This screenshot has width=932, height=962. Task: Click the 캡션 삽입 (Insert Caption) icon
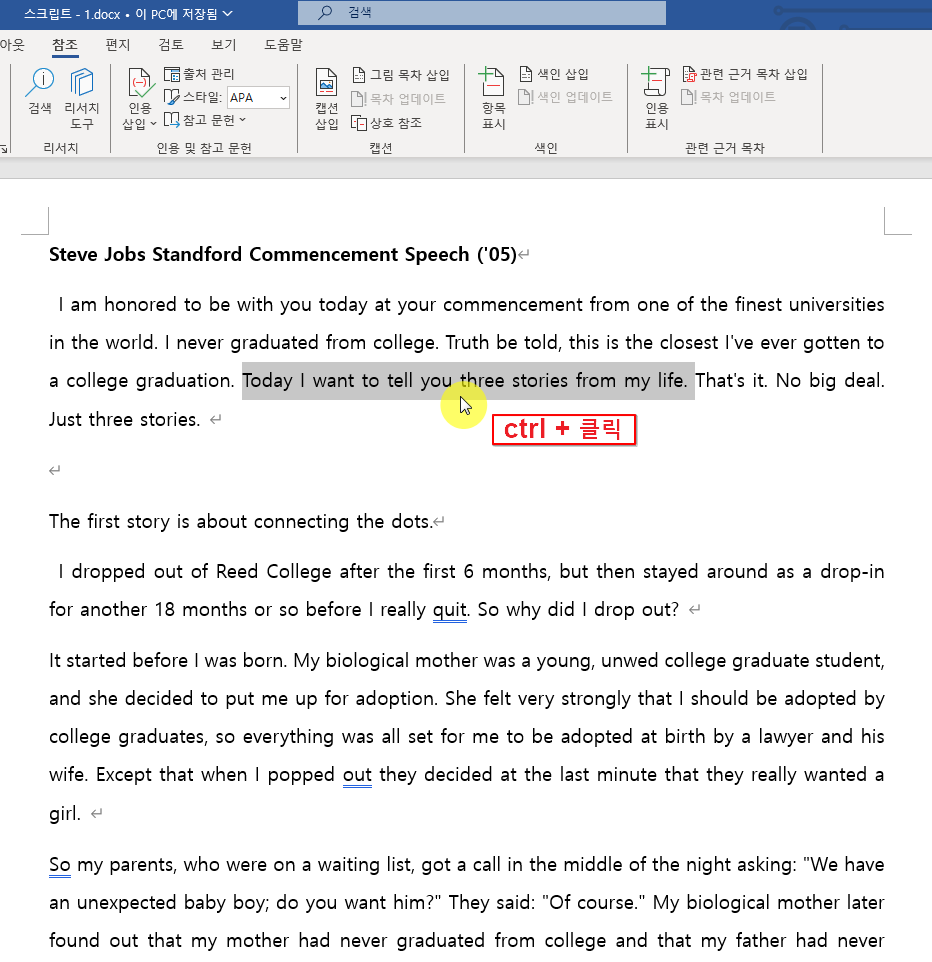click(325, 95)
